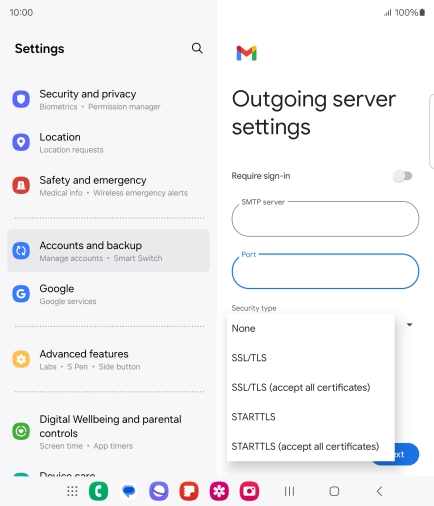Click inside the Port field

coord(325,271)
